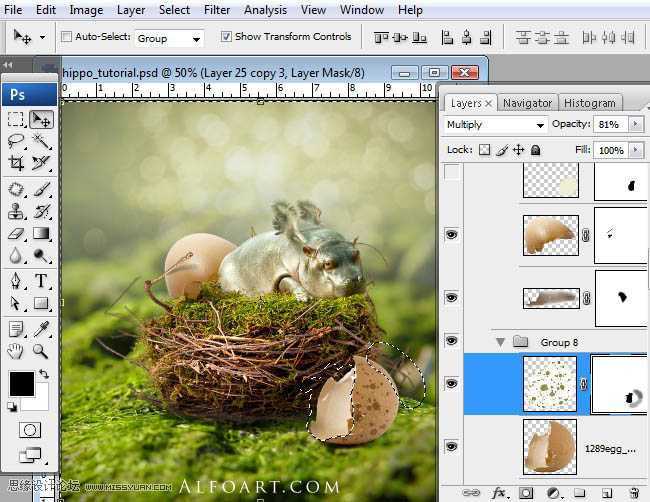Choose the Eraser tool
Screen dimensions: 650x502
point(16,234)
